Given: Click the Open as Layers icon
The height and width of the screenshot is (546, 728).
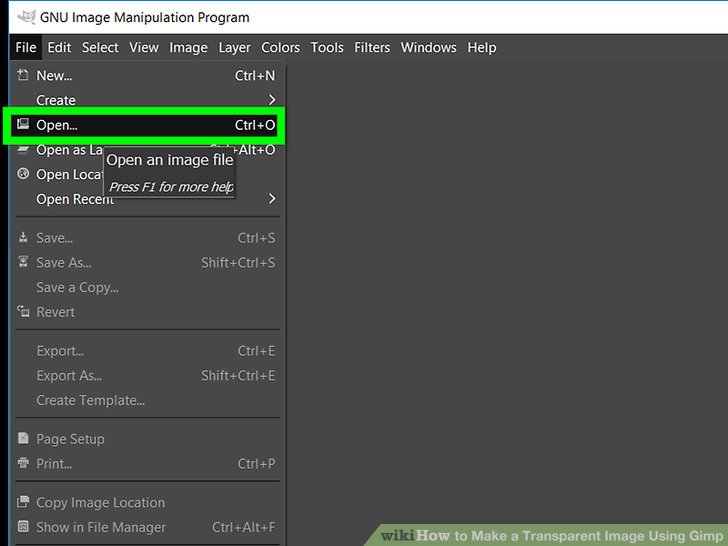Looking at the screenshot, I should 23,149.
